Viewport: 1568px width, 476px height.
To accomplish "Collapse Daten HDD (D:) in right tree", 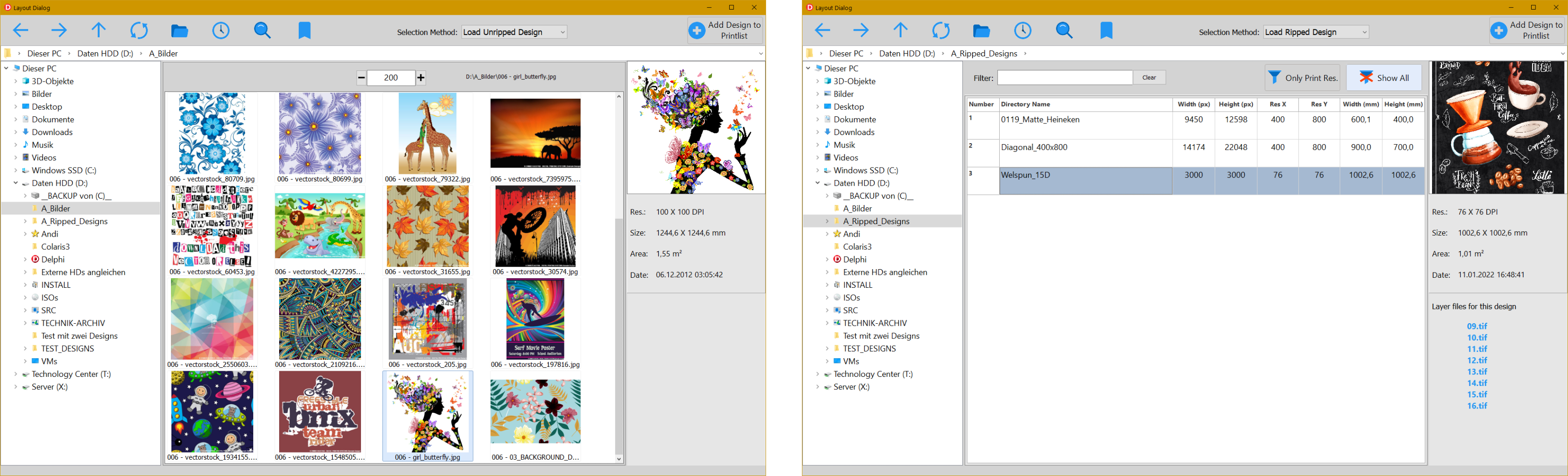I will point(817,183).
